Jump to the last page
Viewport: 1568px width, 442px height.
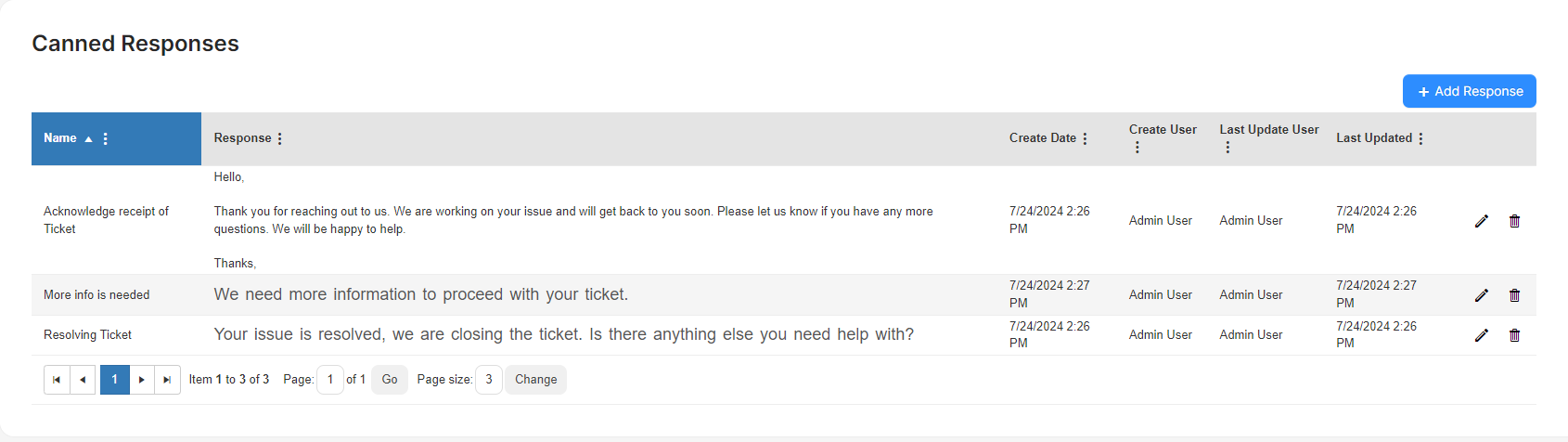click(167, 380)
